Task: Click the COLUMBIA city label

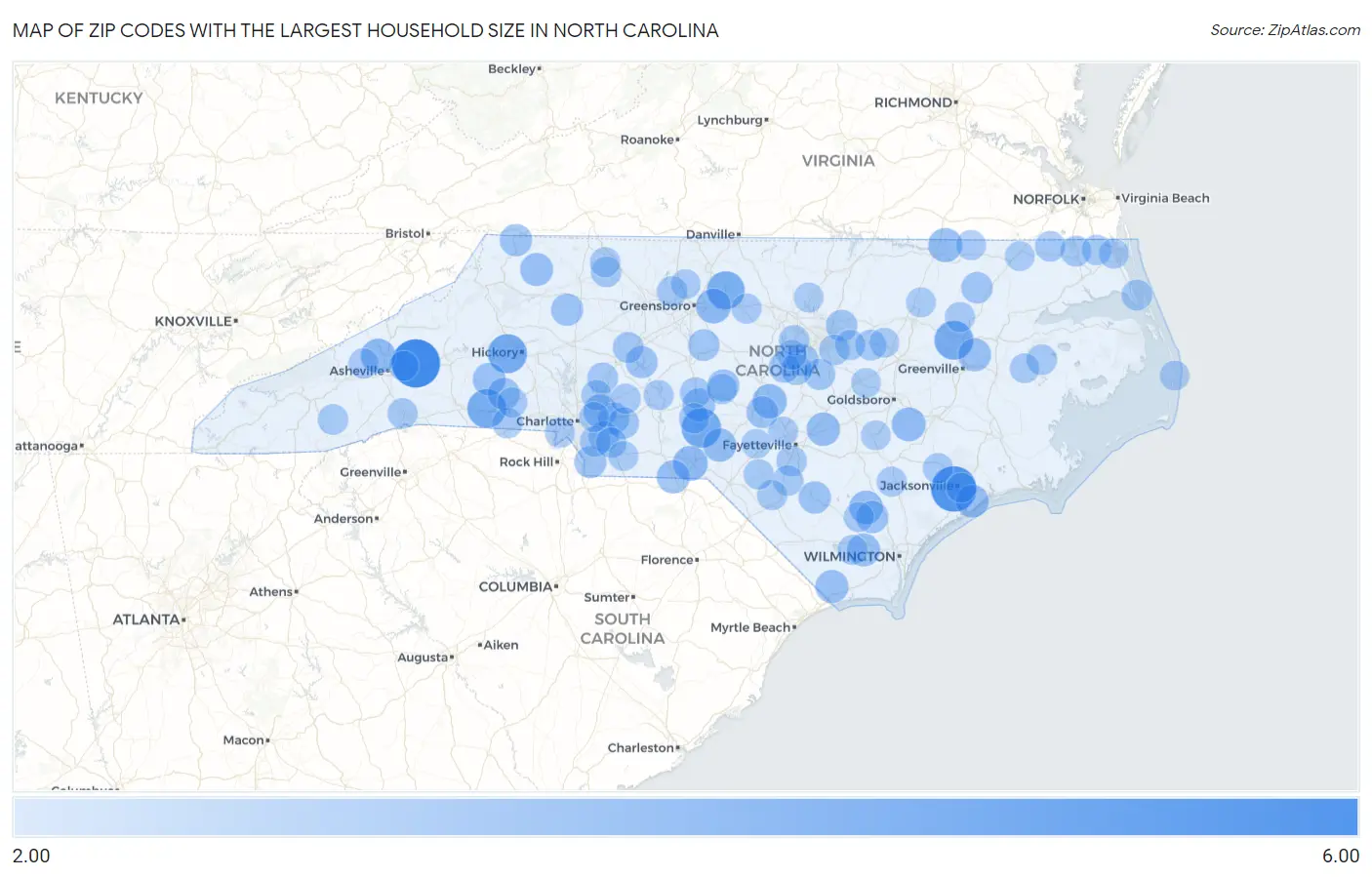Action: coord(516,586)
